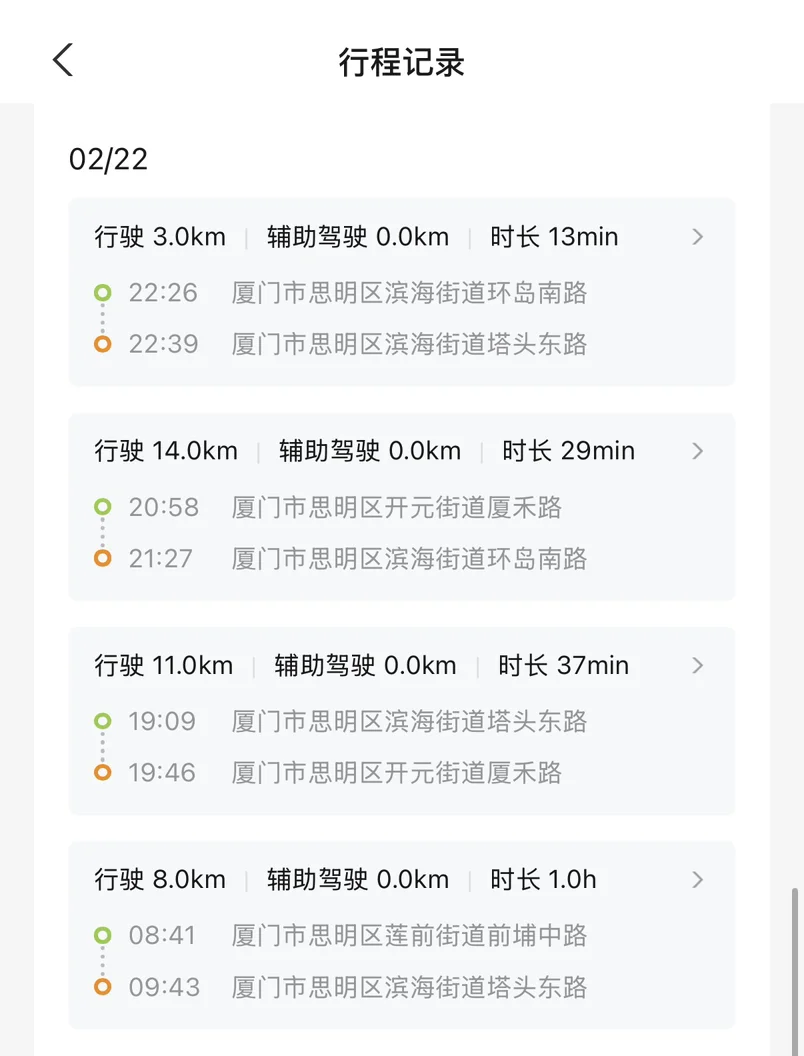Open the 3.0km trip record
The height and width of the screenshot is (1056, 804).
pyautogui.click(x=160, y=237)
